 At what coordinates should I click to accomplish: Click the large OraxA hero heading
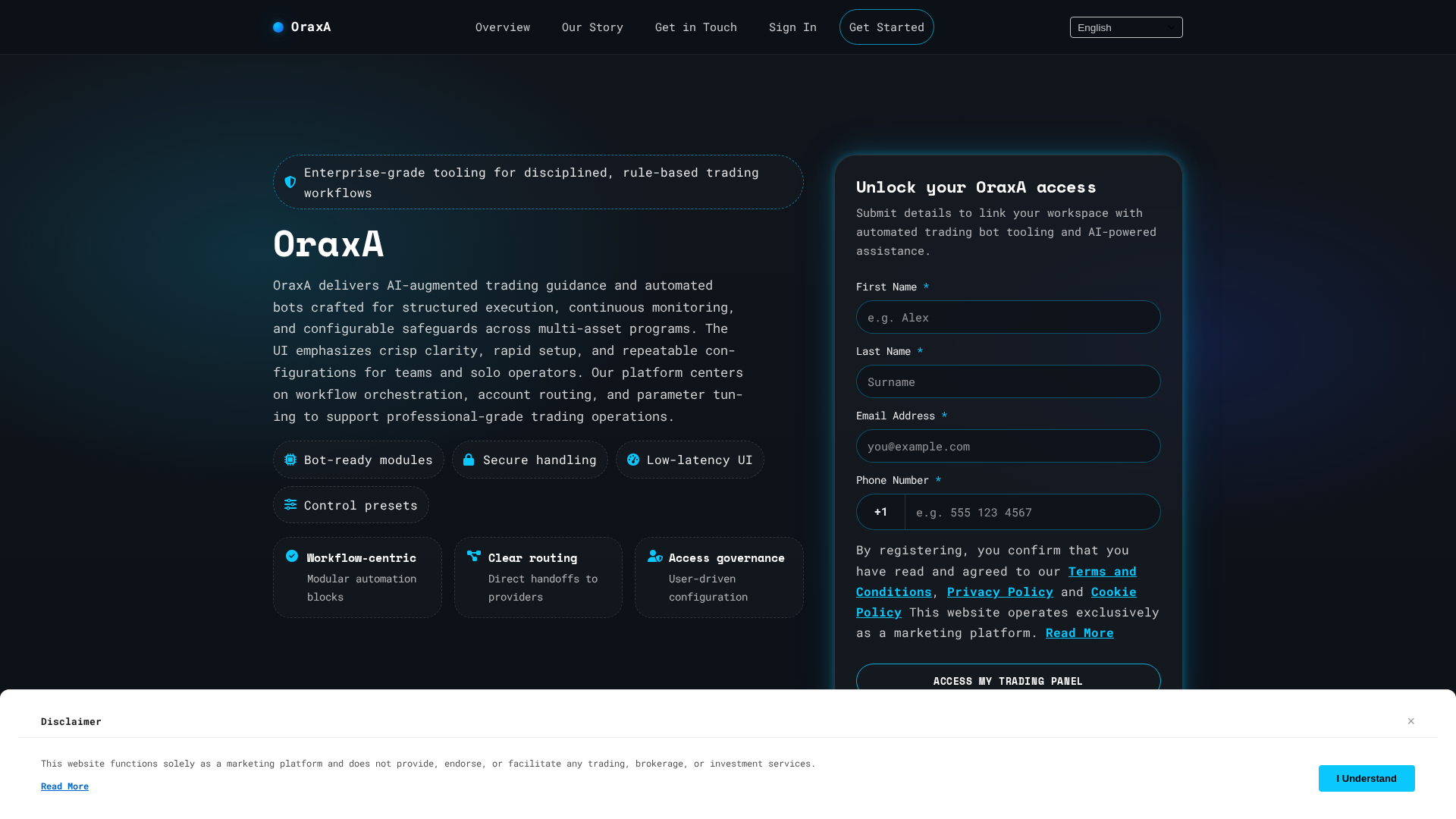point(328,243)
